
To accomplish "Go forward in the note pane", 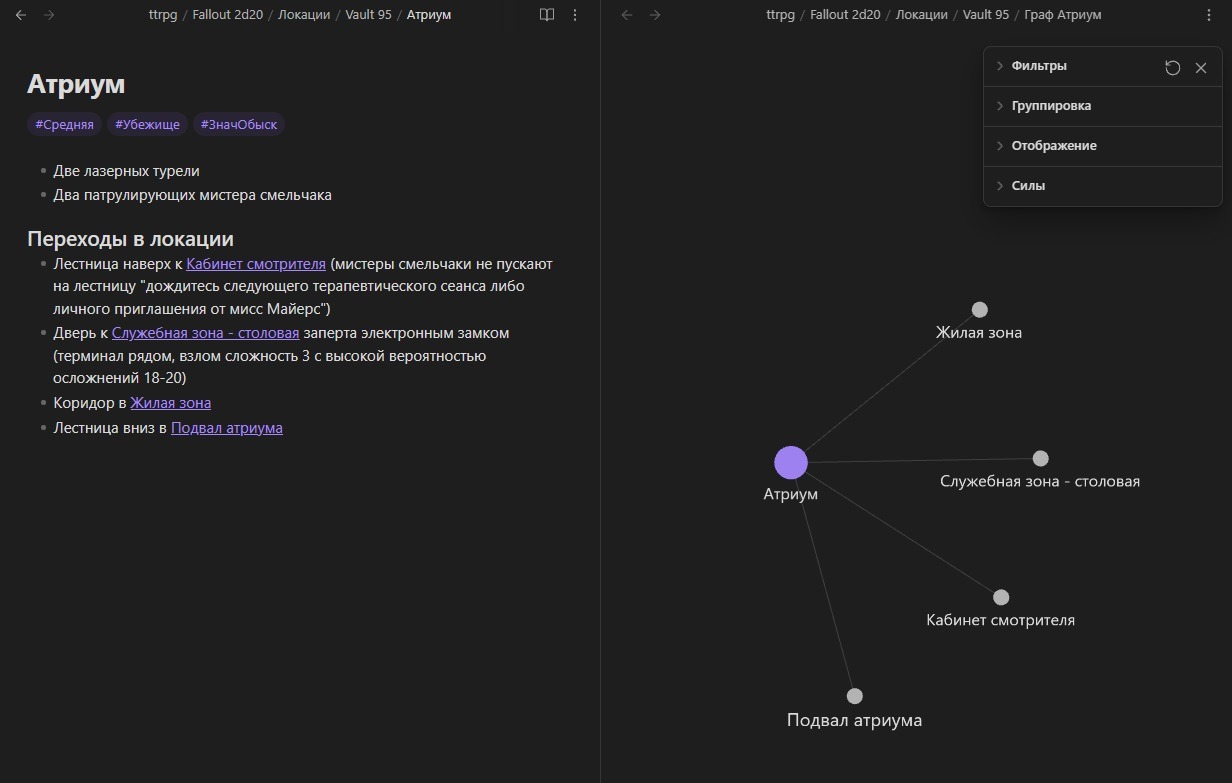I will (x=49, y=15).
